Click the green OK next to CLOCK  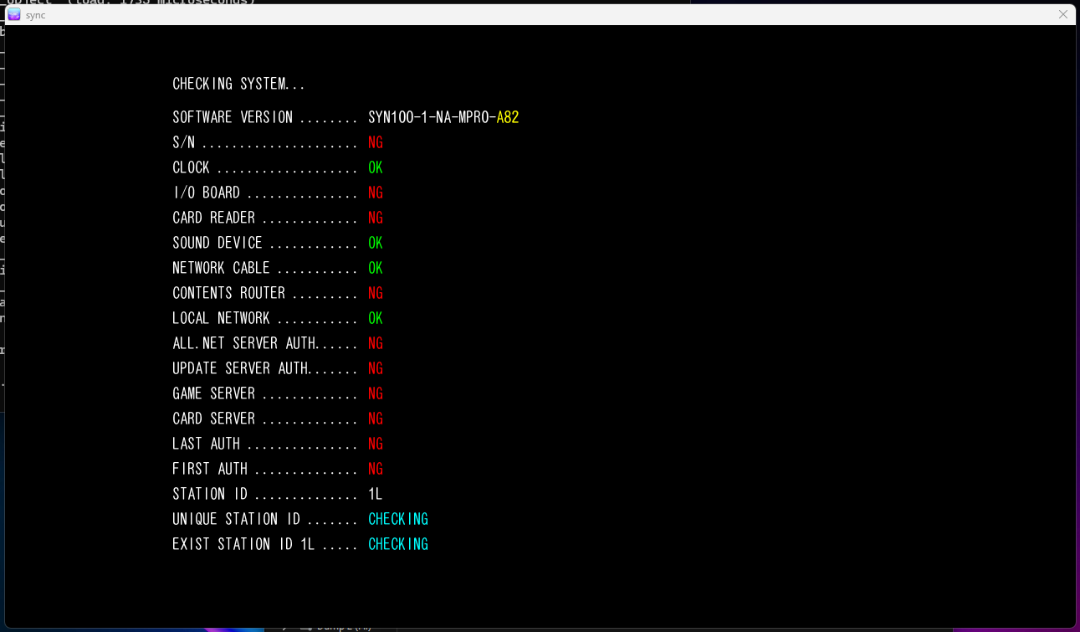tap(375, 167)
